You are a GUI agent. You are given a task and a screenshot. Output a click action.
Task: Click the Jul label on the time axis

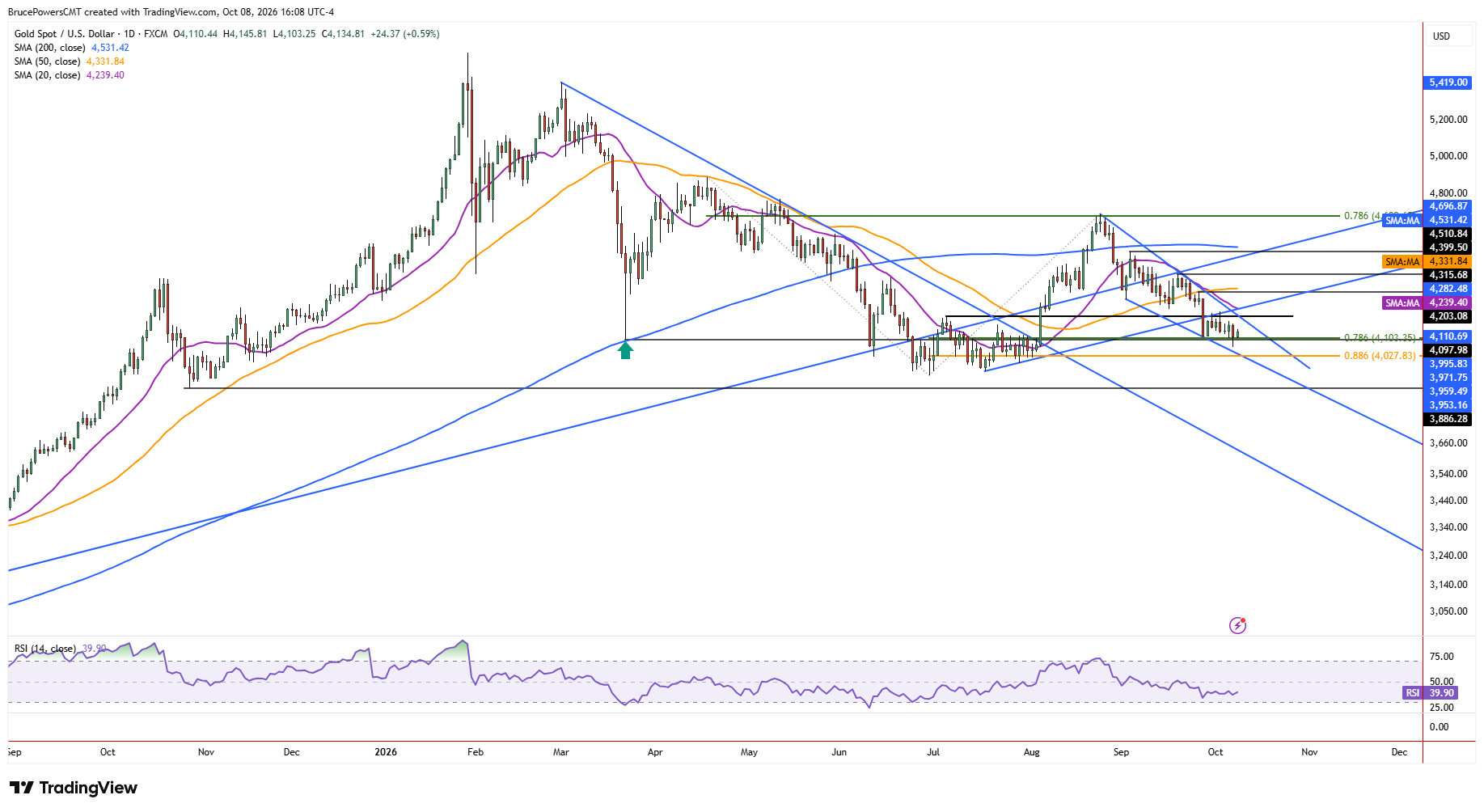click(x=933, y=752)
